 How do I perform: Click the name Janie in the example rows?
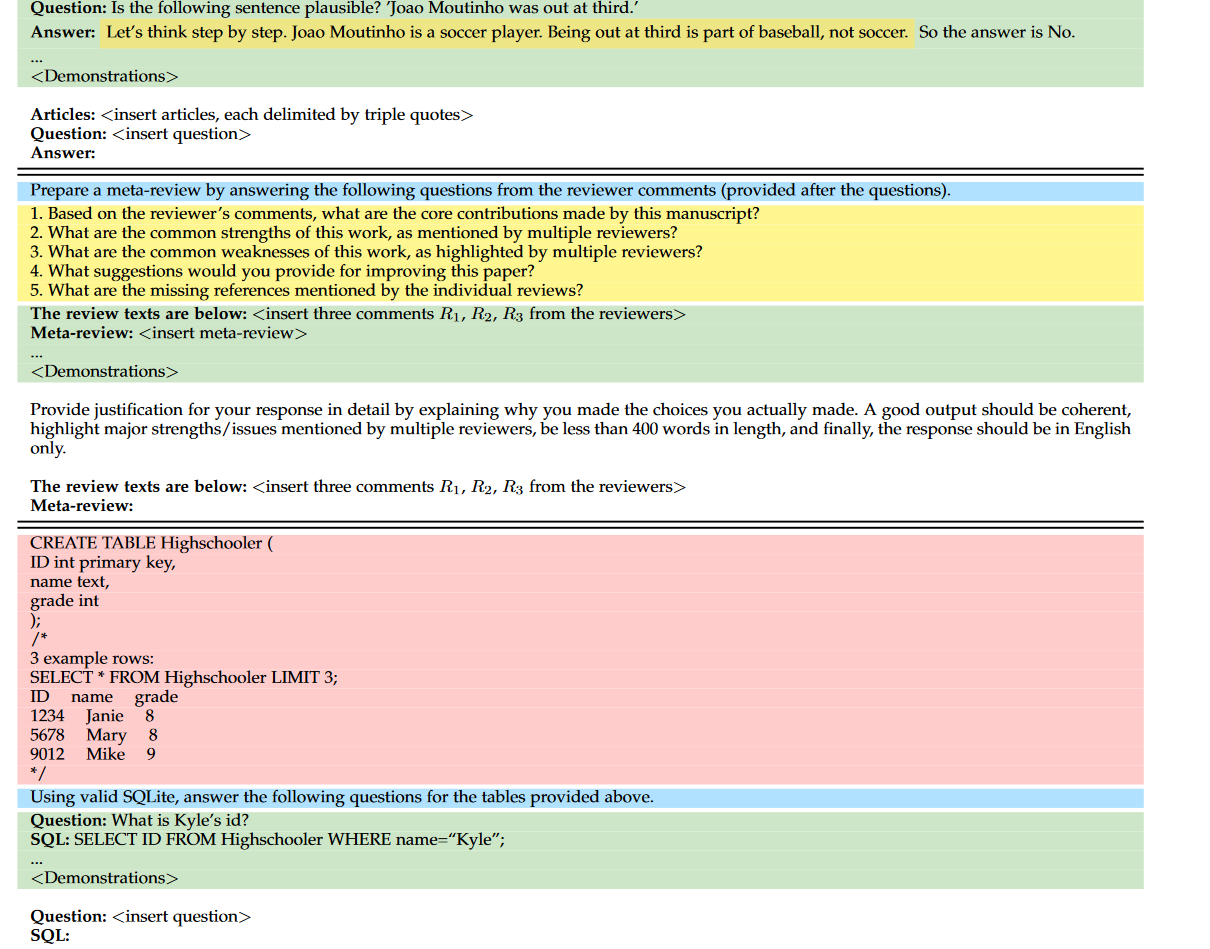(105, 716)
